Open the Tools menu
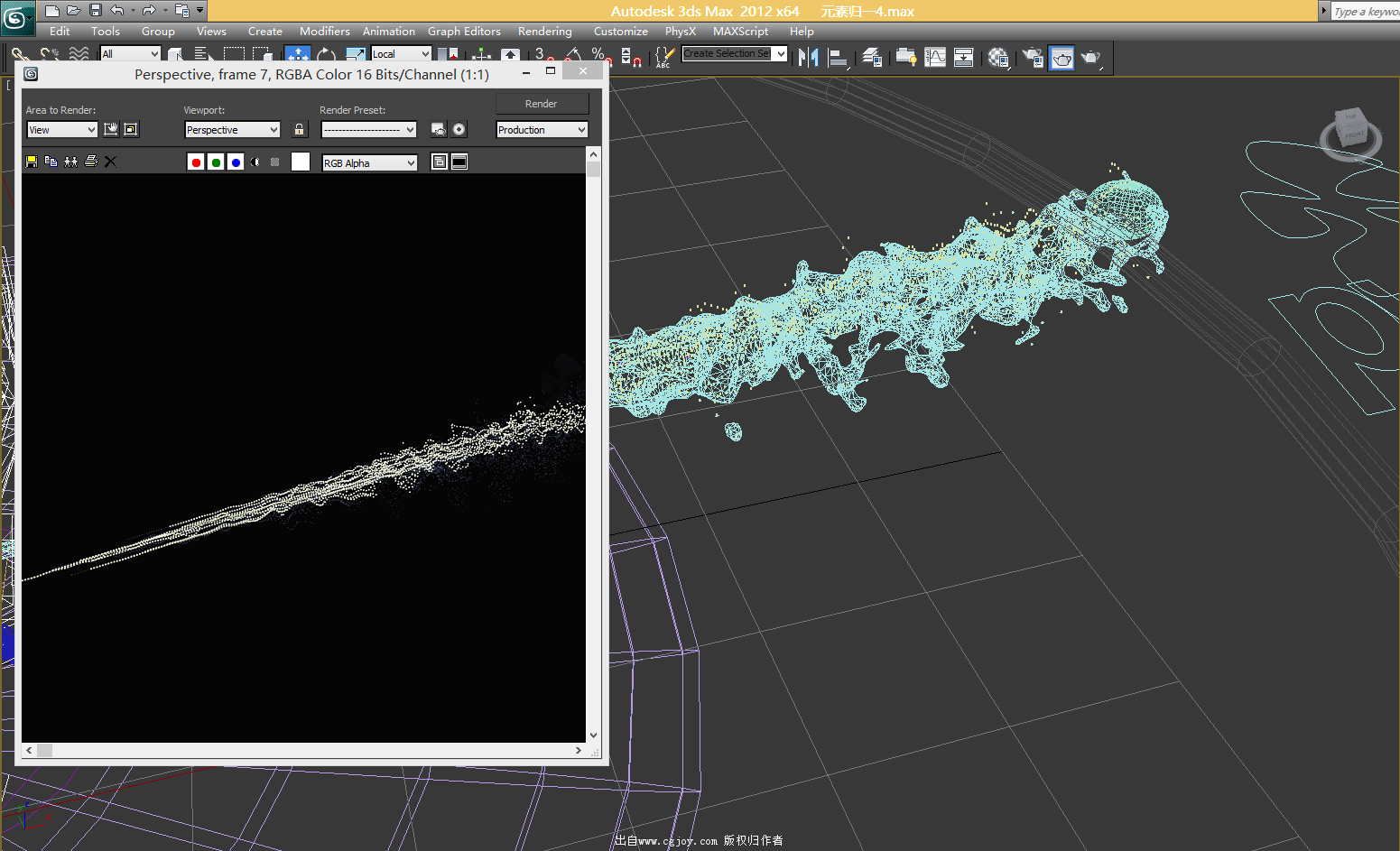This screenshot has width=1400, height=851. tap(106, 32)
